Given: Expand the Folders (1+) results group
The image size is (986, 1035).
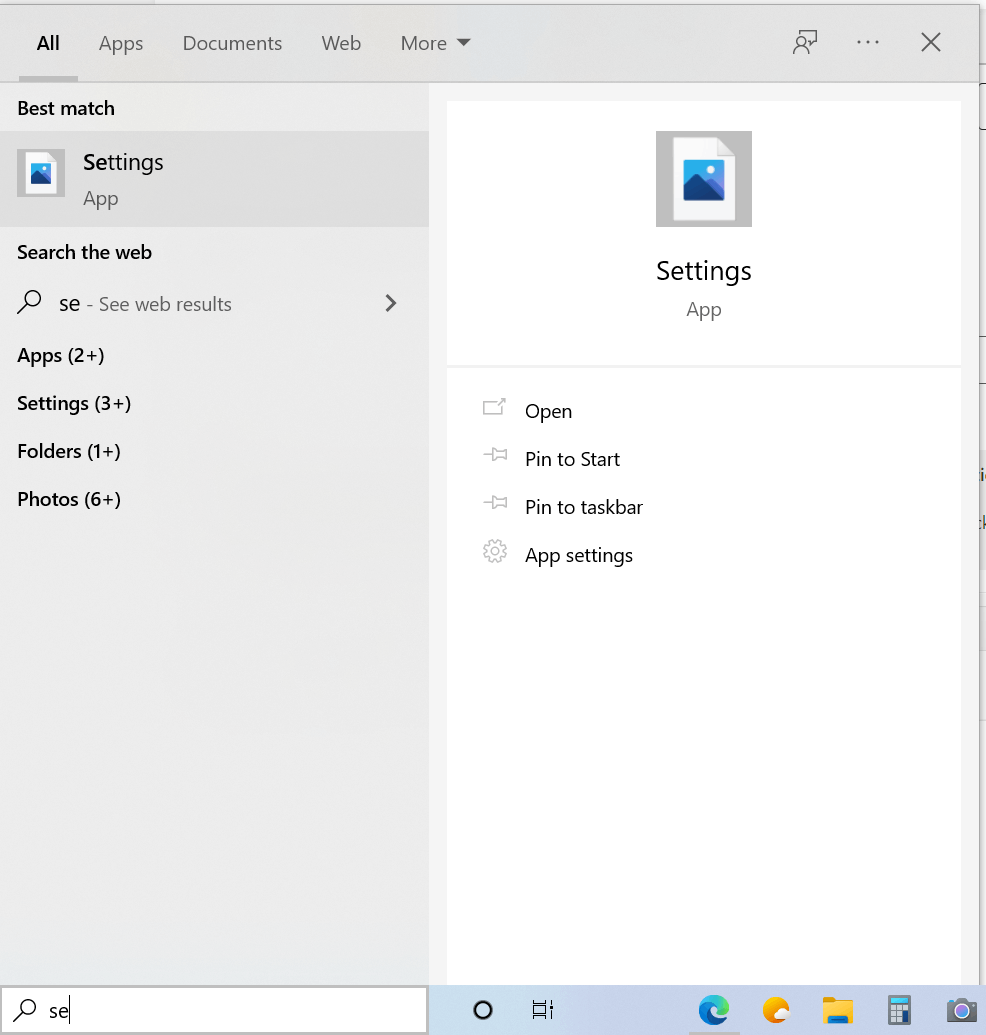Looking at the screenshot, I should click(x=69, y=451).
